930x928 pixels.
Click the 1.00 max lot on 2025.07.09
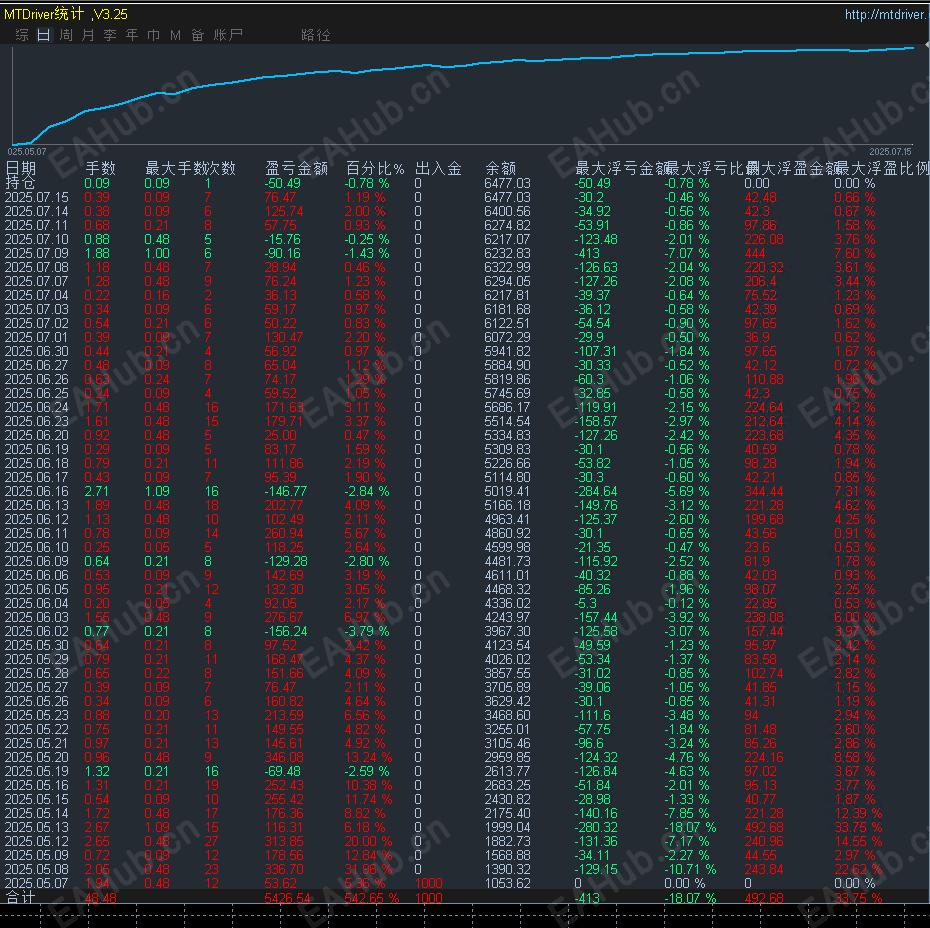pos(157,253)
